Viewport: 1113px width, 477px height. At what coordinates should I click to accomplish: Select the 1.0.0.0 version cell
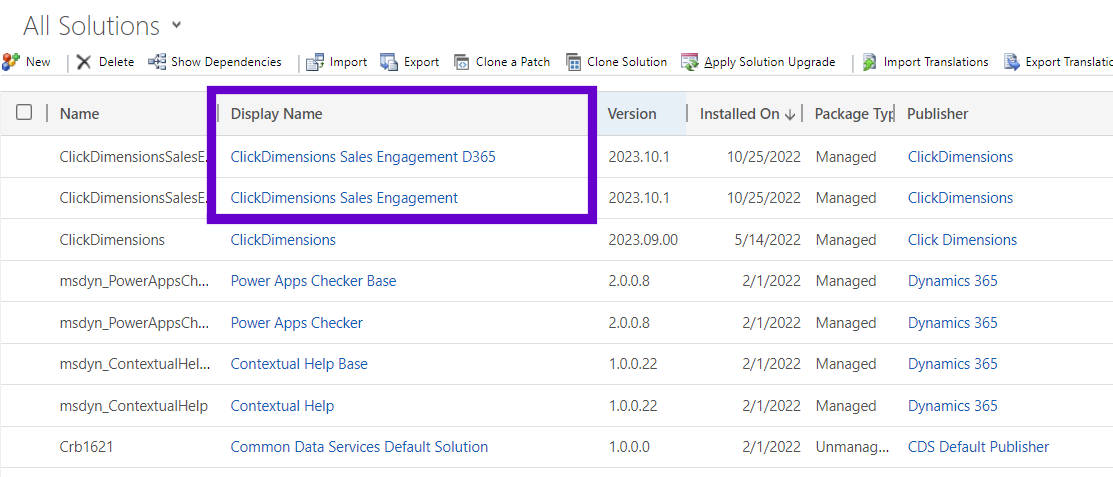click(629, 447)
